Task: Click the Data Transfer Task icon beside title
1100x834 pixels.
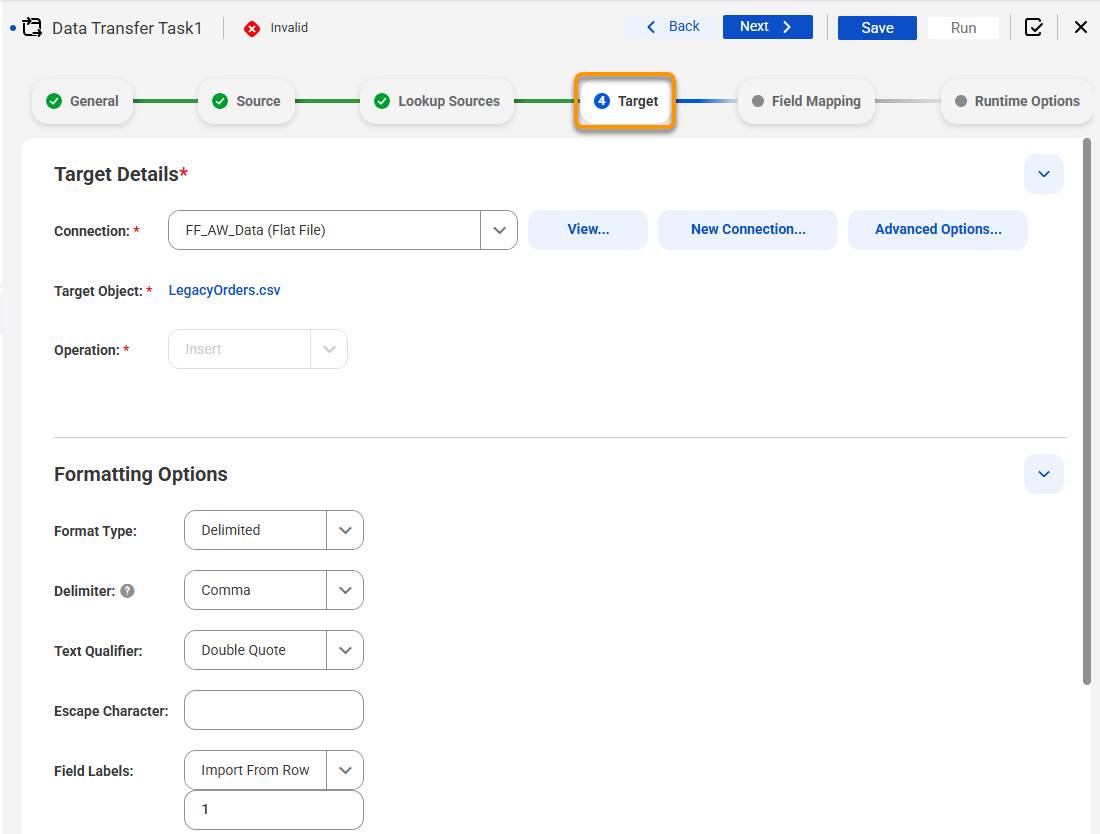Action: click(x=32, y=28)
